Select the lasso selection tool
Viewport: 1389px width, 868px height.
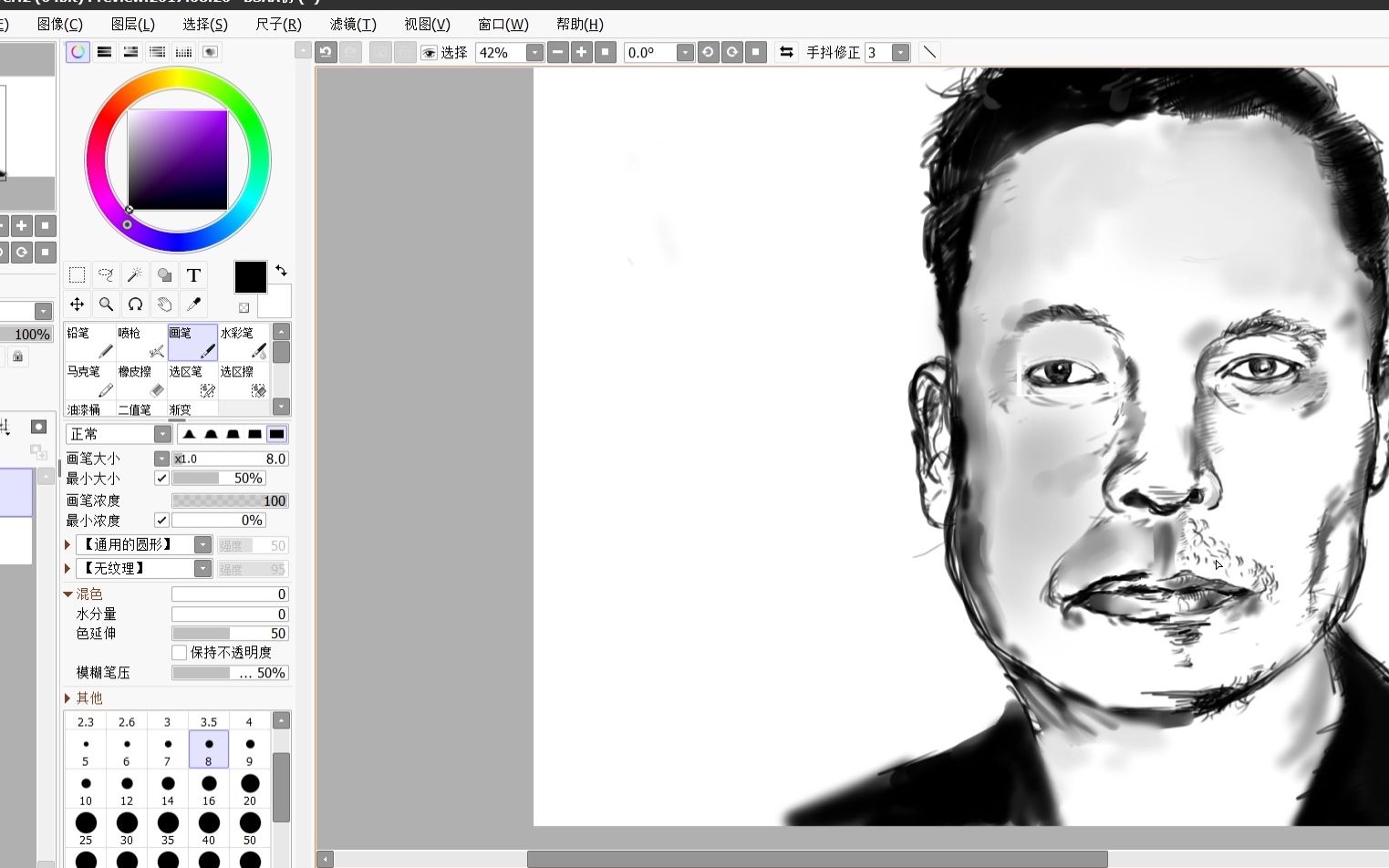pos(106,275)
